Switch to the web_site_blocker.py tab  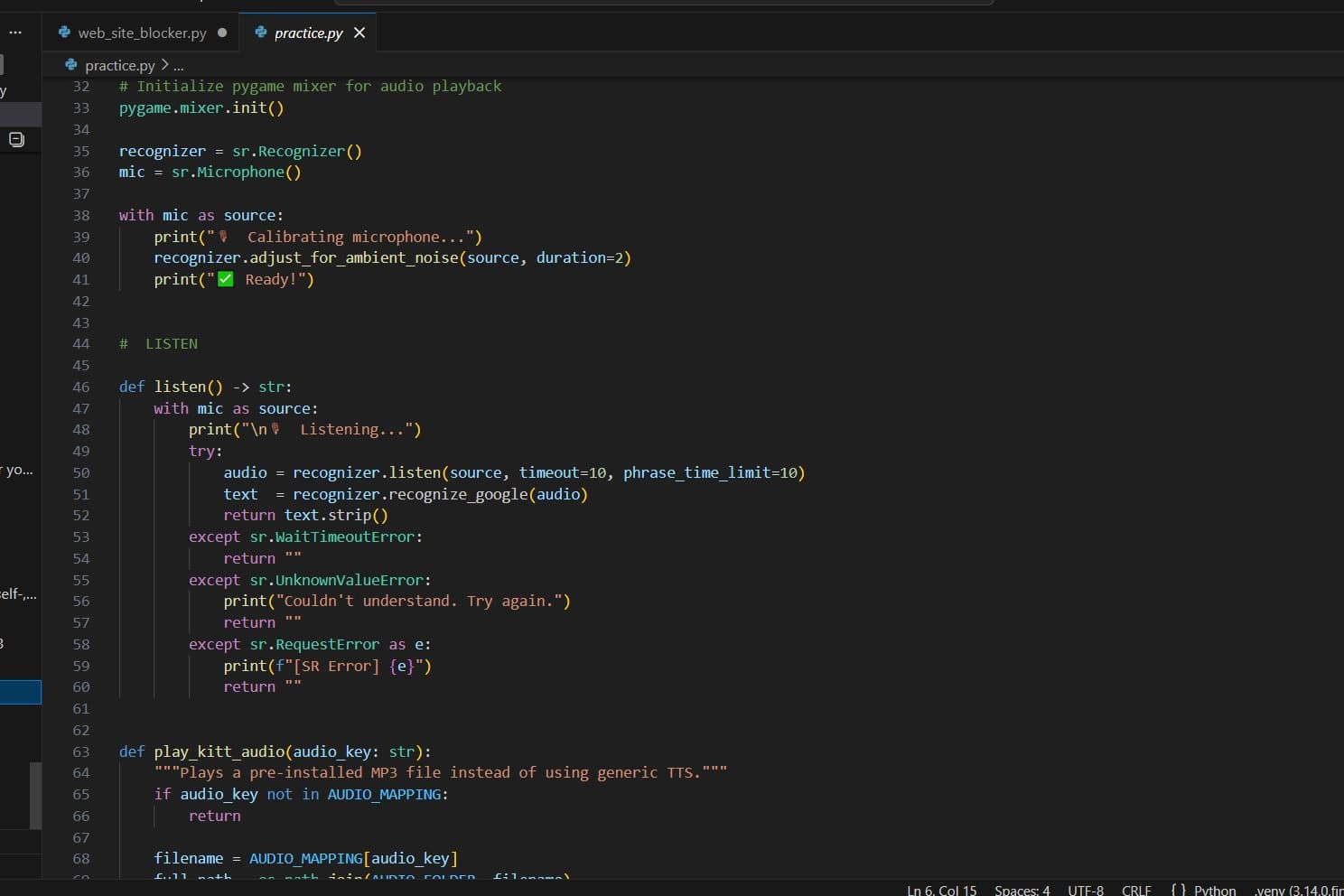pyautogui.click(x=142, y=33)
